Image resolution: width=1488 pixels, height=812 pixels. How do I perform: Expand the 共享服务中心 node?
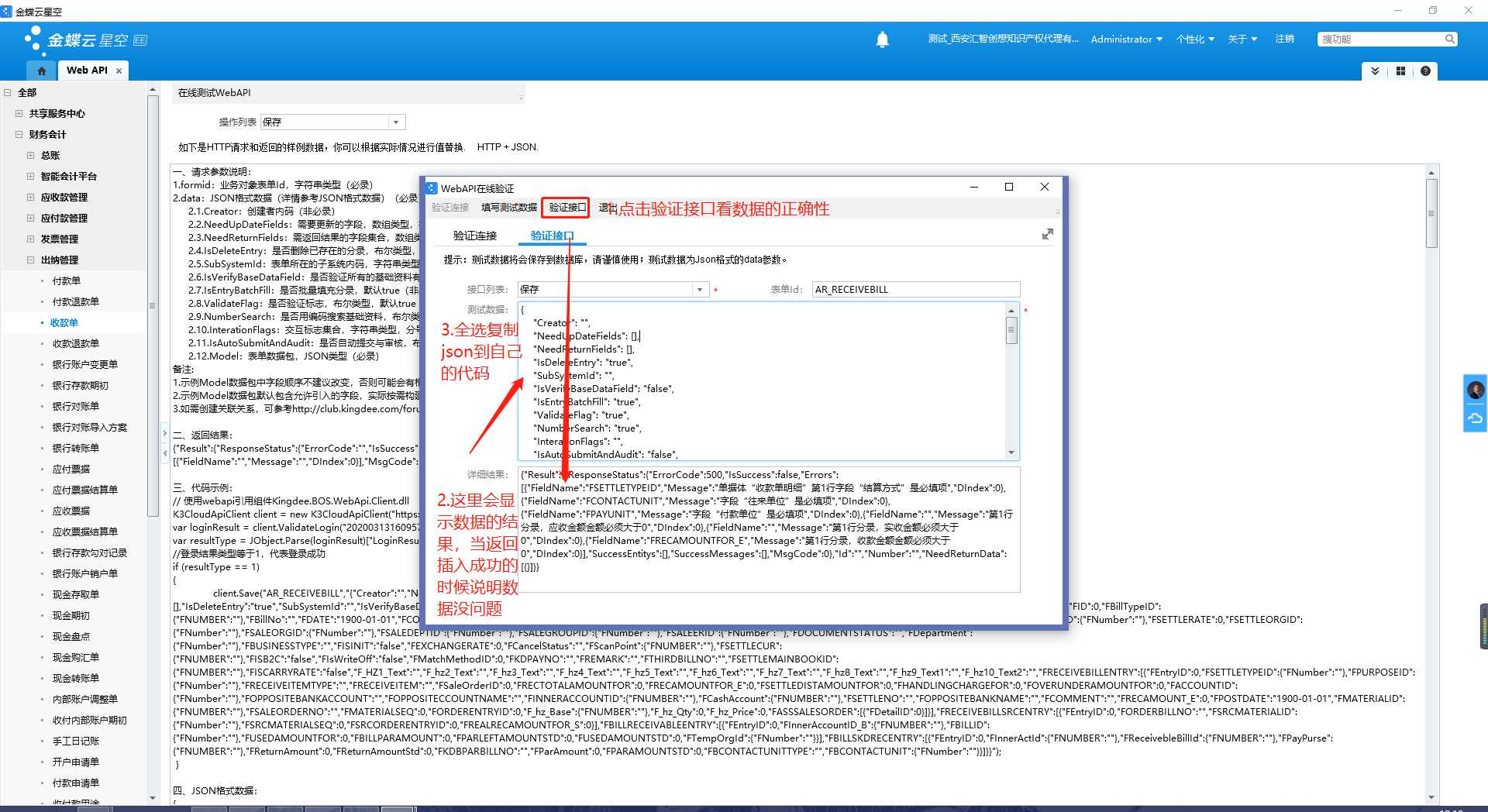tap(19, 113)
